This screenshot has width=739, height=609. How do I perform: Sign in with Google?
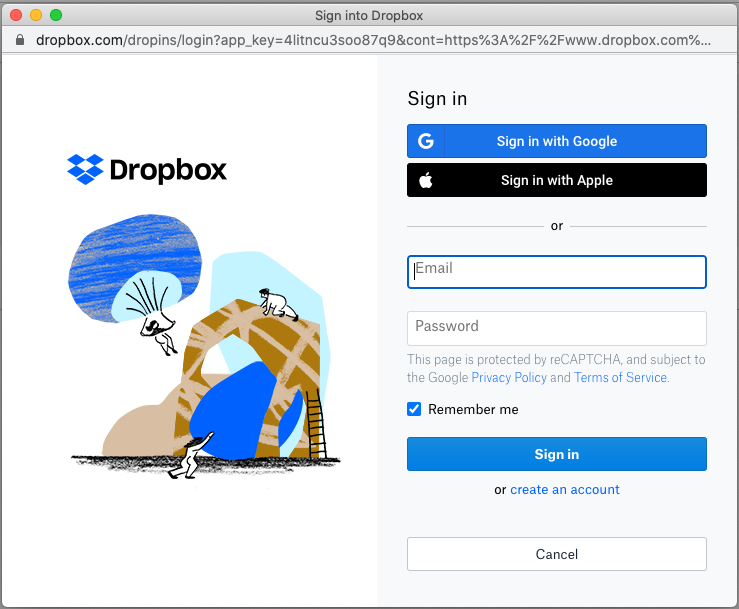[x=557, y=141]
